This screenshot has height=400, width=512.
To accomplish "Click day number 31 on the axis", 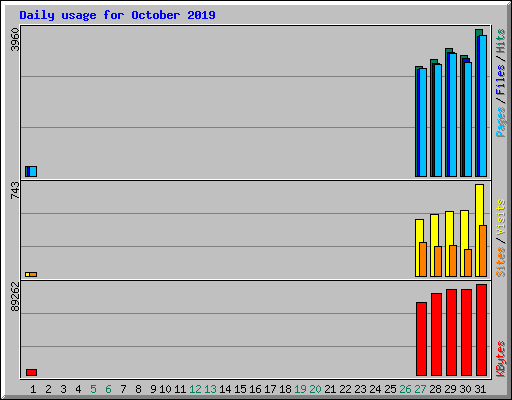I will [480, 389].
